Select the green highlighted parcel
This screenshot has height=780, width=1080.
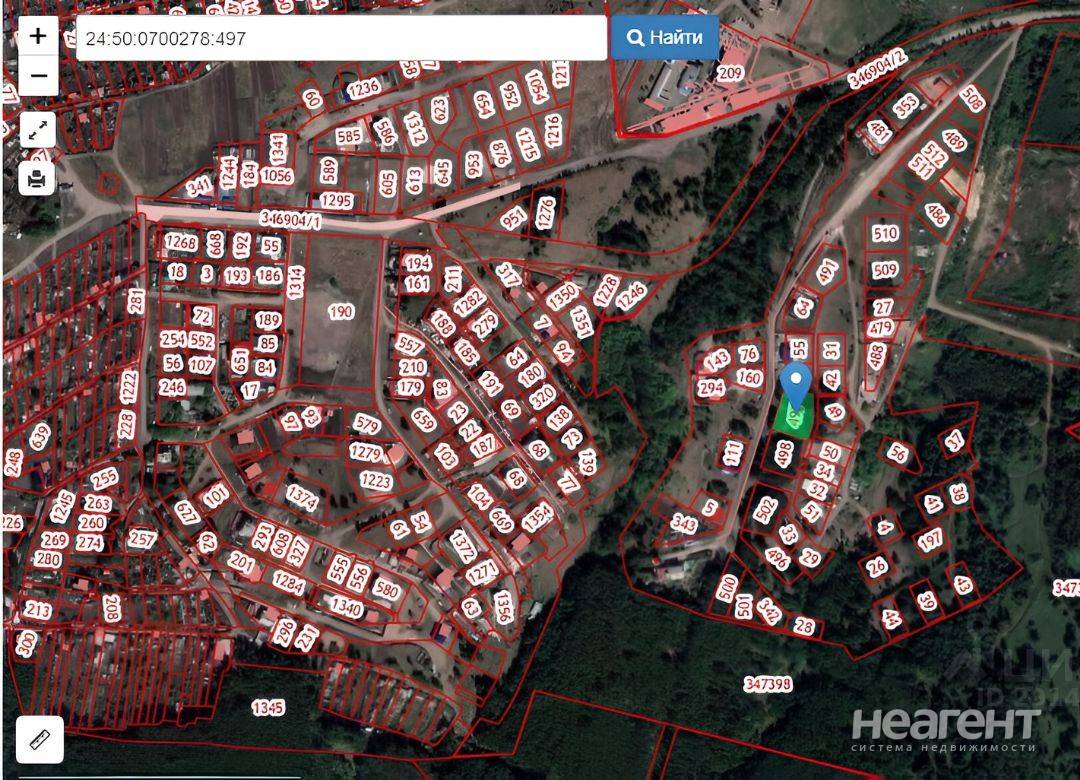(x=793, y=415)
